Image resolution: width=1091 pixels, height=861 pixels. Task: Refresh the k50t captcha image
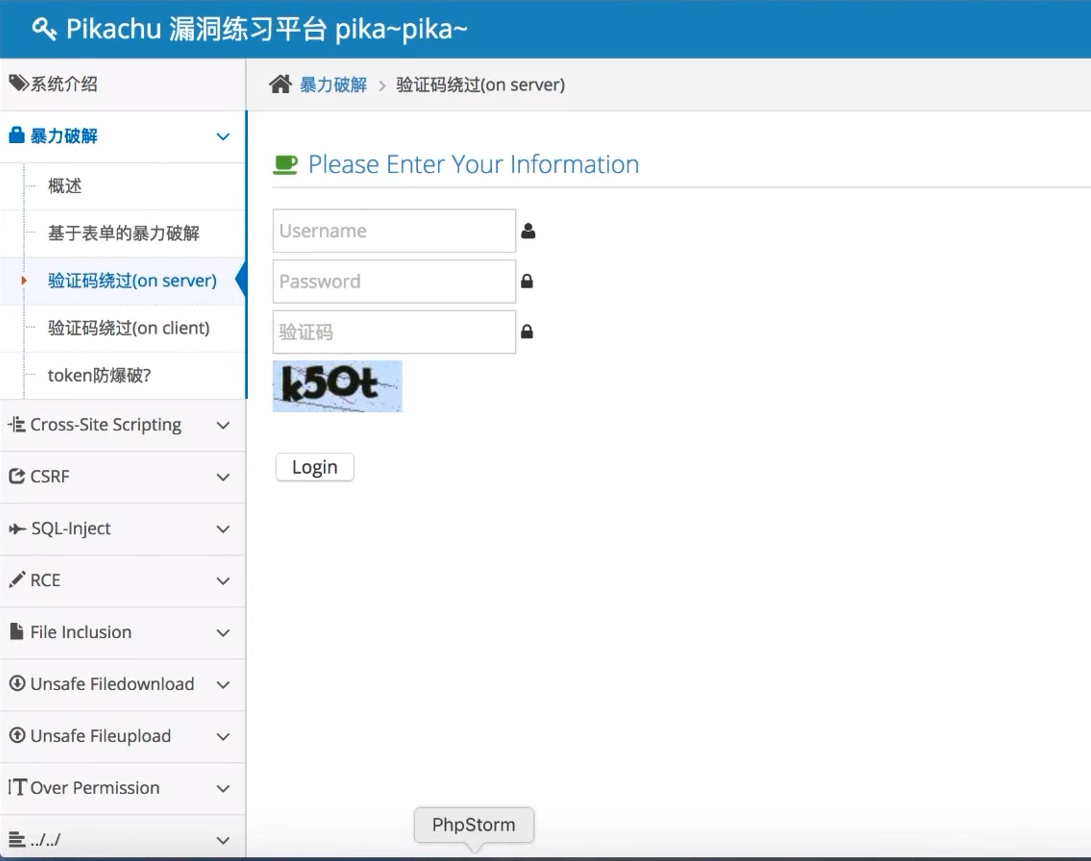point(337,386)
